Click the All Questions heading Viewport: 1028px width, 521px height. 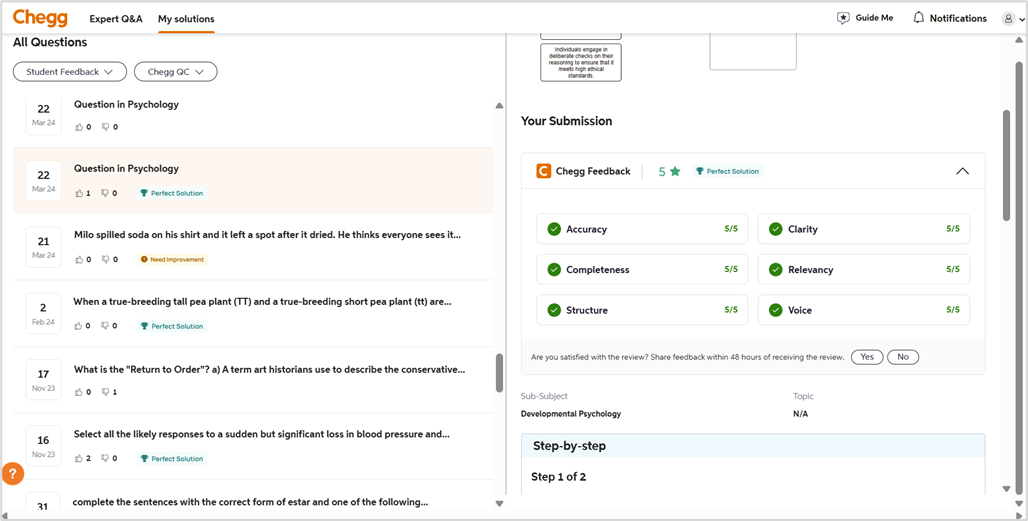pyautogui.click(x=50, y=42)
